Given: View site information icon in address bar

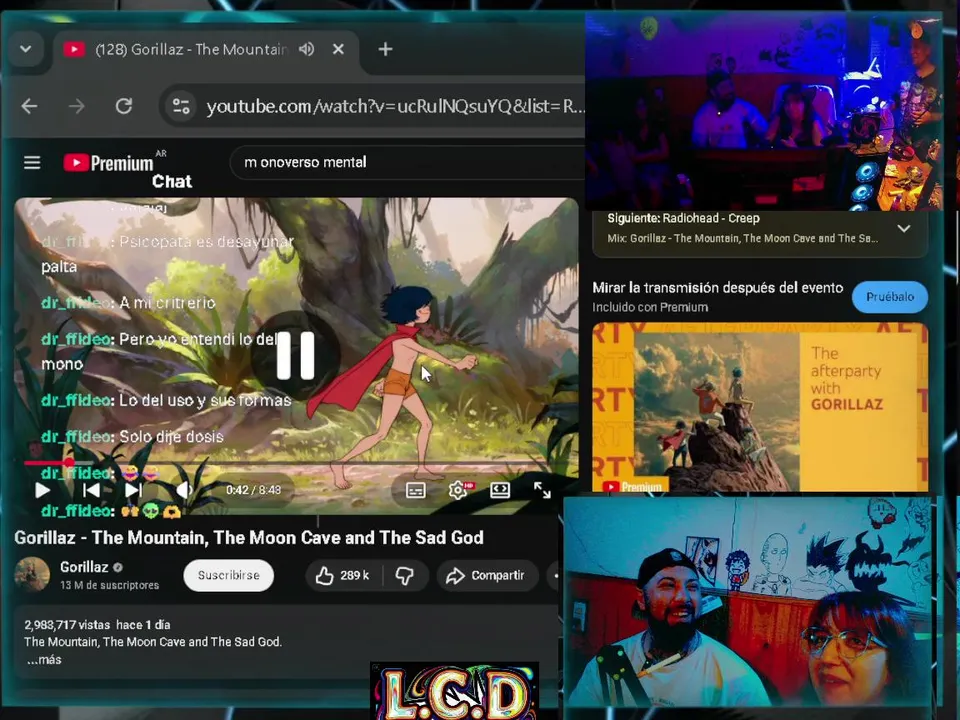Looking at the screenshot, I should (181, 107).
